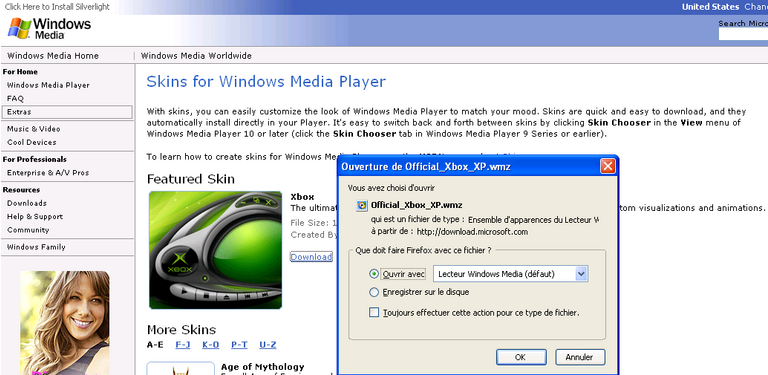Screen dimensions: 768x375
Task: Close the Ouverture de Official_Xbox_XP.wmz dialog
Action: (607, 166)
